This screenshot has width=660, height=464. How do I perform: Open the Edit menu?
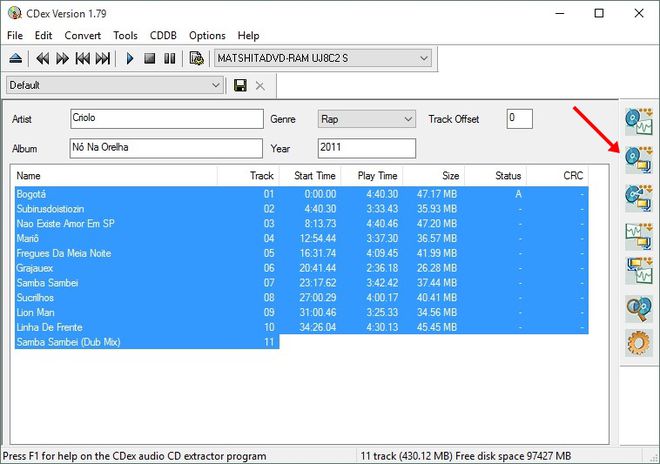point(43,35)
